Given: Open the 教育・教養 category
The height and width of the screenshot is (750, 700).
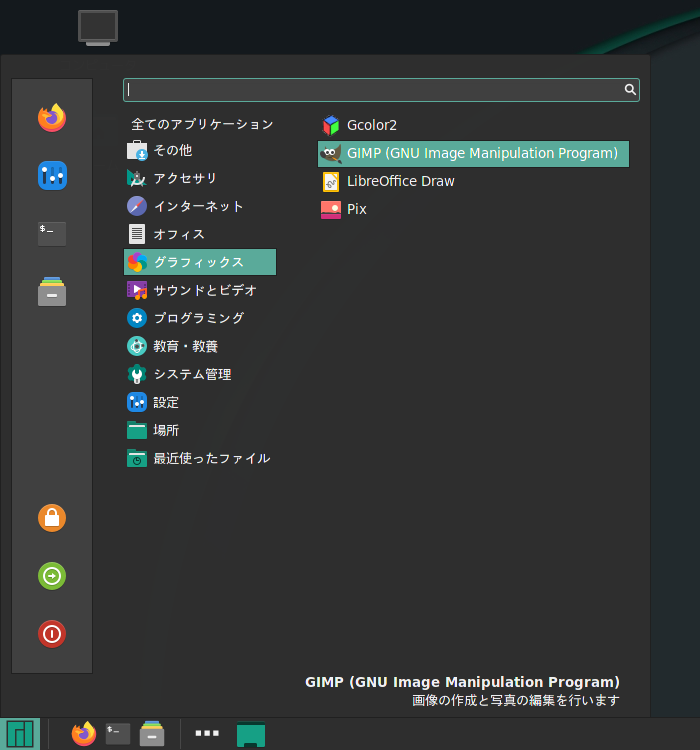Looking at the screenshot, I should (x=200, y=346).
